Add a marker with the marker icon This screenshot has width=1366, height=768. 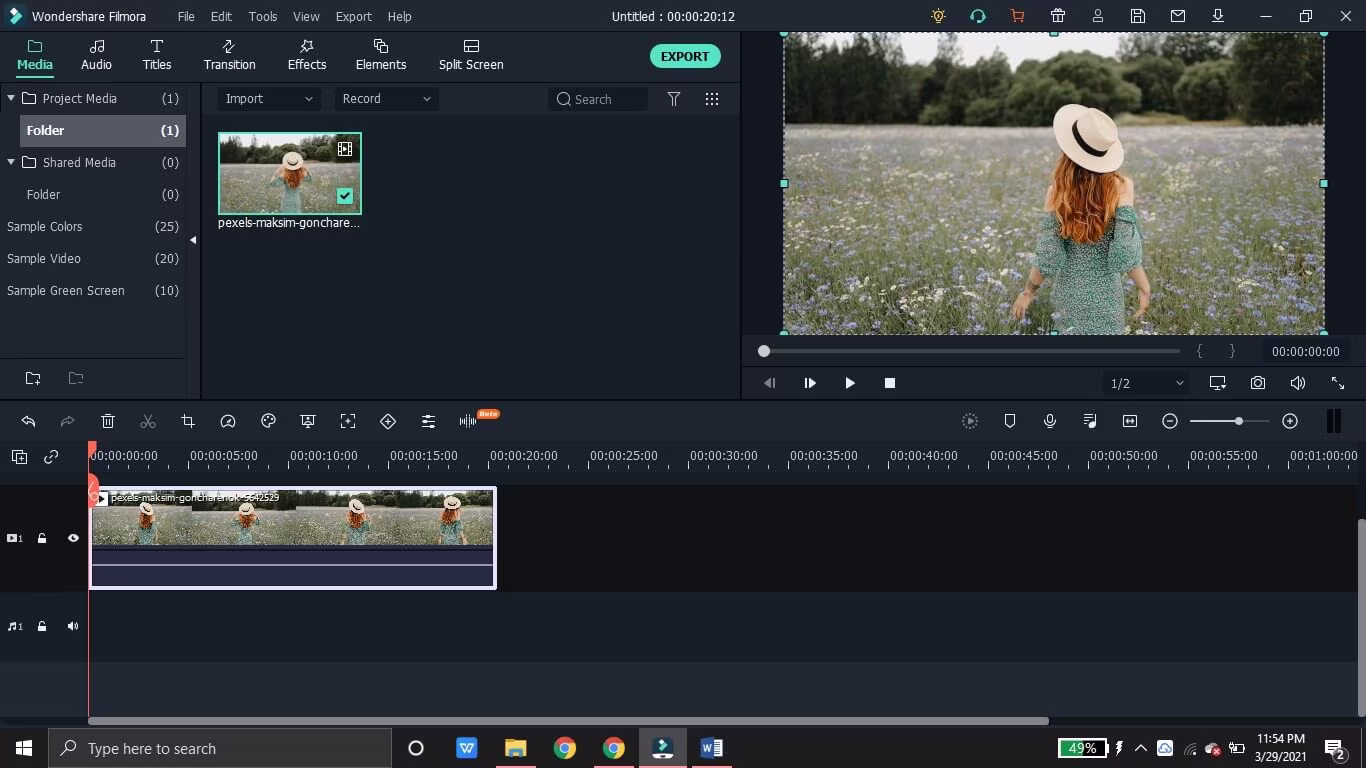click(x=1010, y=422)
